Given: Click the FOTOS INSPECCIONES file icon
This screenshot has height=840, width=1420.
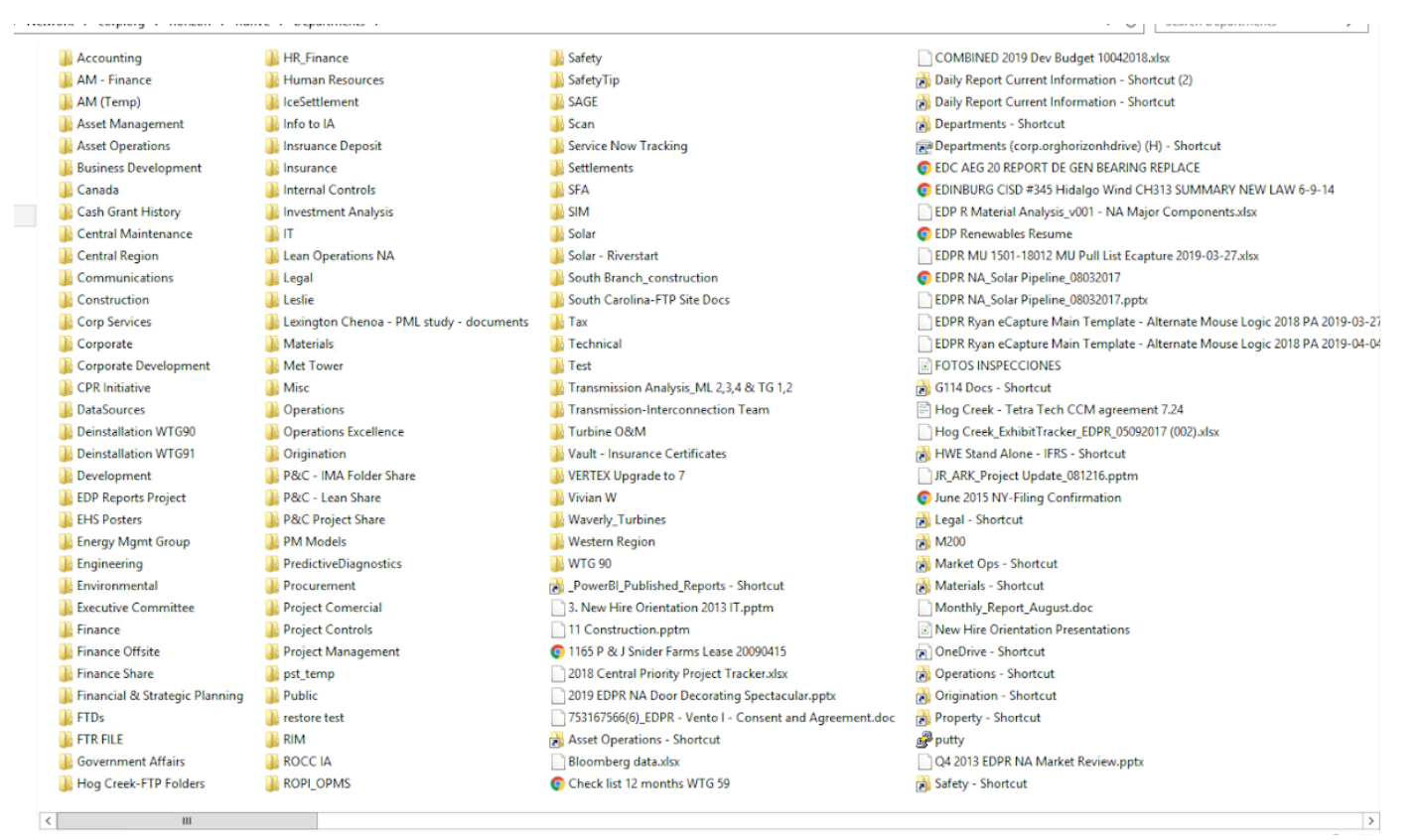Looking at the screenshot, I should [923, 366].
